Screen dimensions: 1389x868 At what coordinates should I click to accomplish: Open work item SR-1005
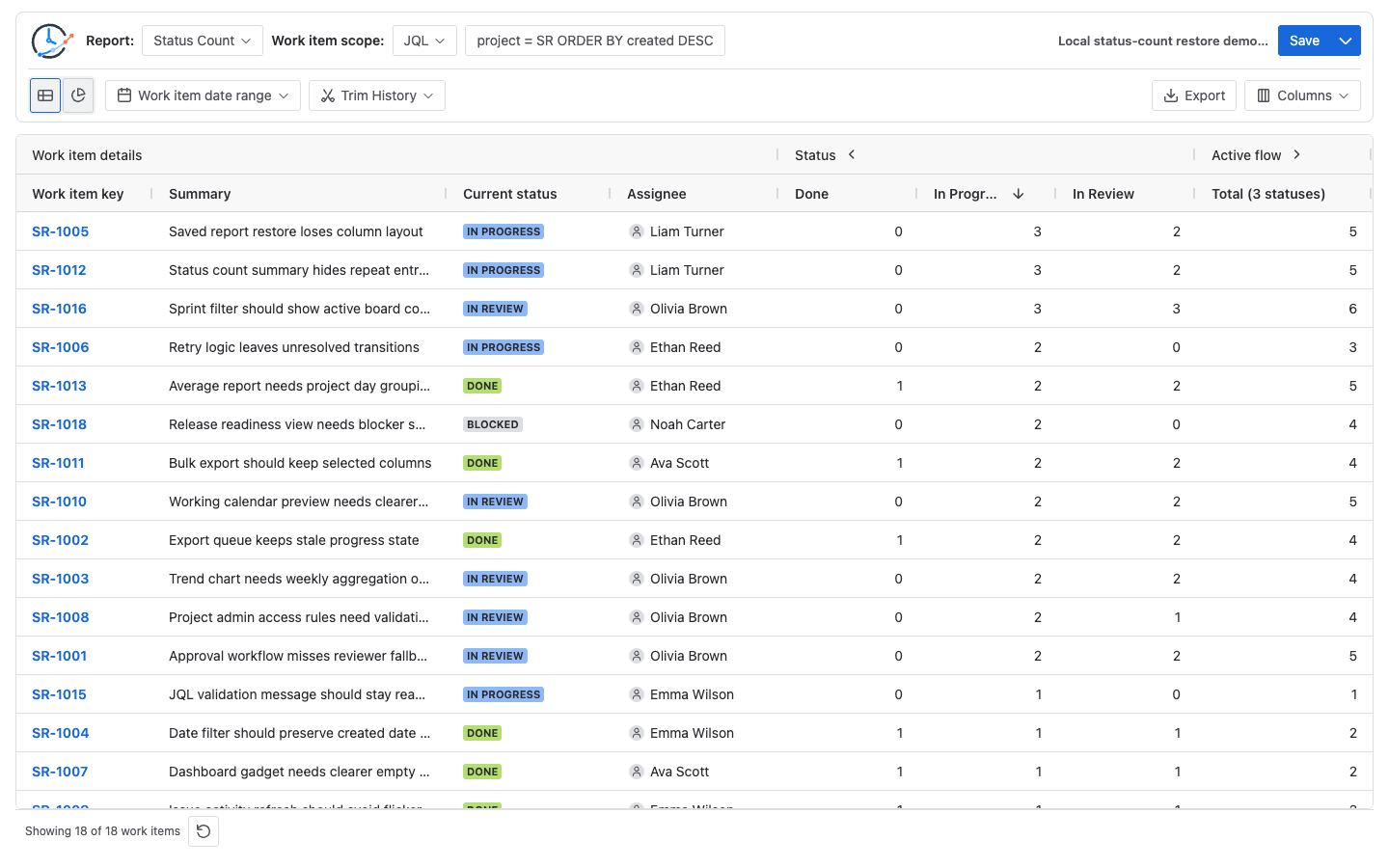60,231
